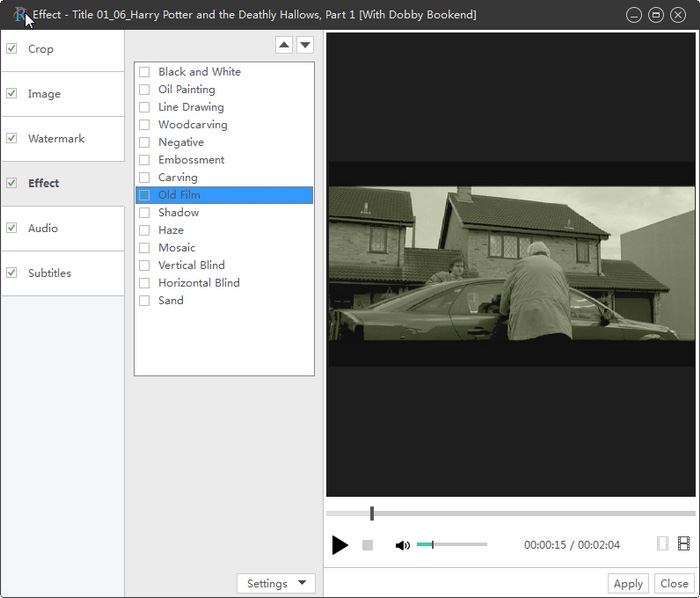Toggle the Watermark checkbox
Screen dimensions: 700x598
pyautogui.click(x=12, y=138)
